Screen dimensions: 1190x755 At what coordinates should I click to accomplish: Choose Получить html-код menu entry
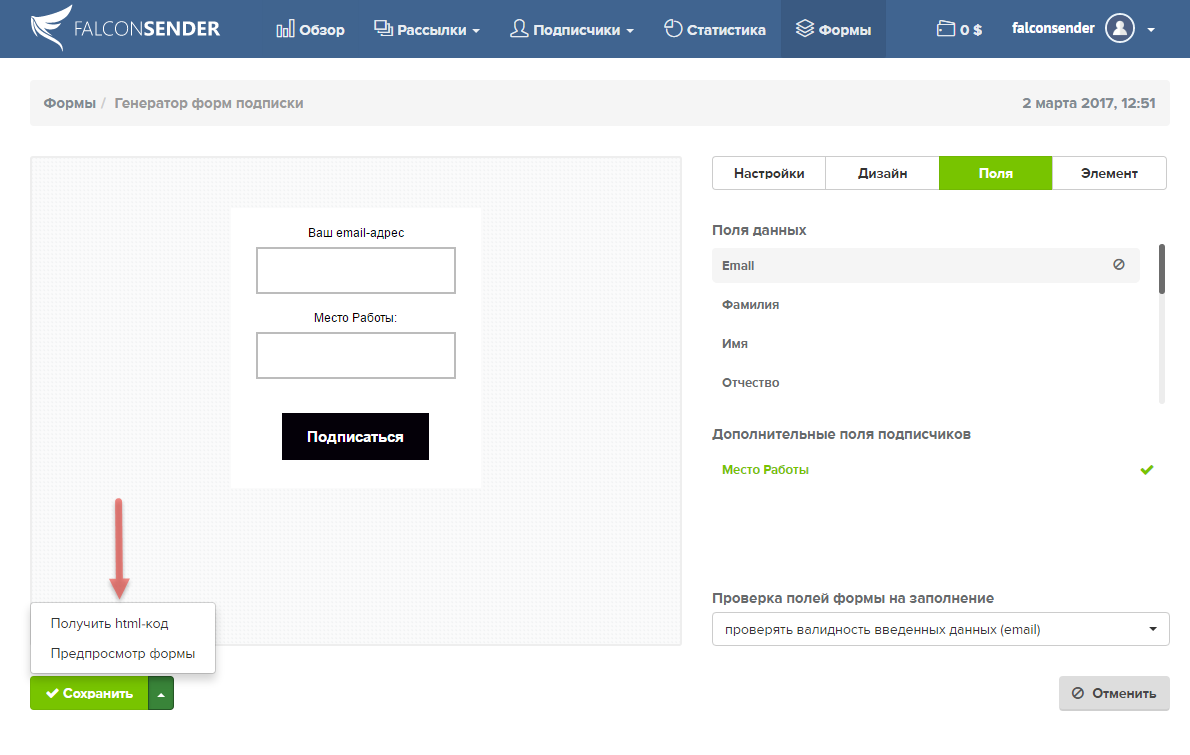(109, 623)
